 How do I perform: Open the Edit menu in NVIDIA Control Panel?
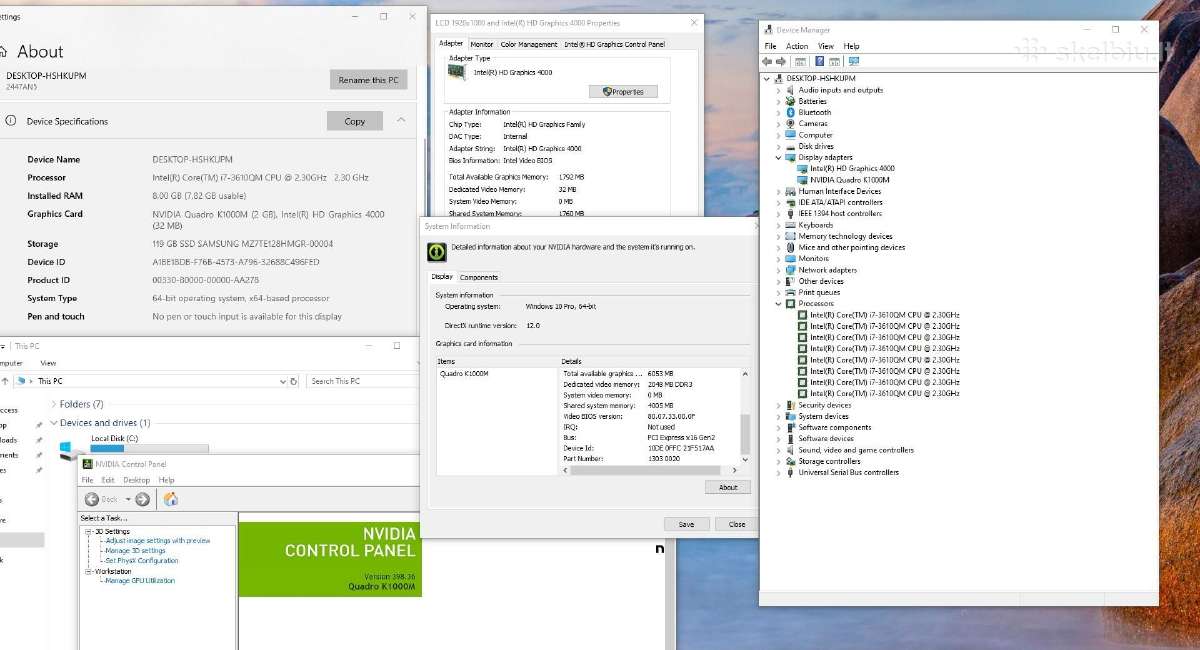(x=108, y=480)
